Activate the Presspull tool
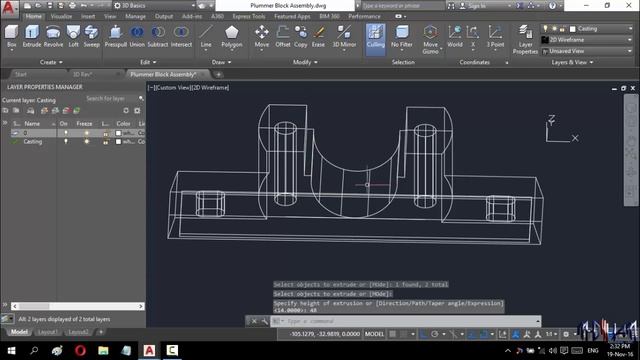Viewport: 640px width, 360px height. point(116,36)
